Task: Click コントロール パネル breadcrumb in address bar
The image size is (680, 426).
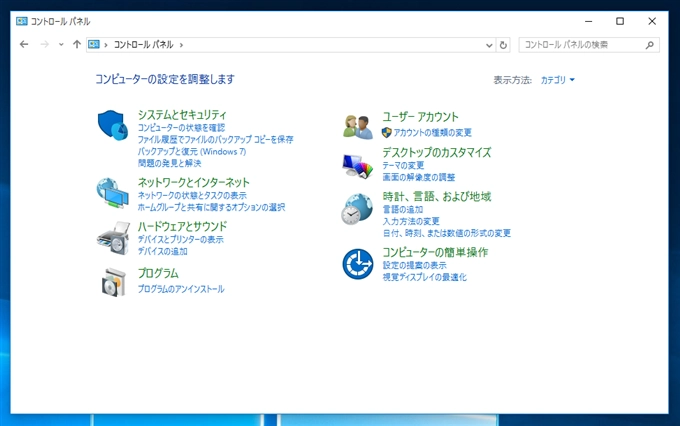Action: [144, 45]
